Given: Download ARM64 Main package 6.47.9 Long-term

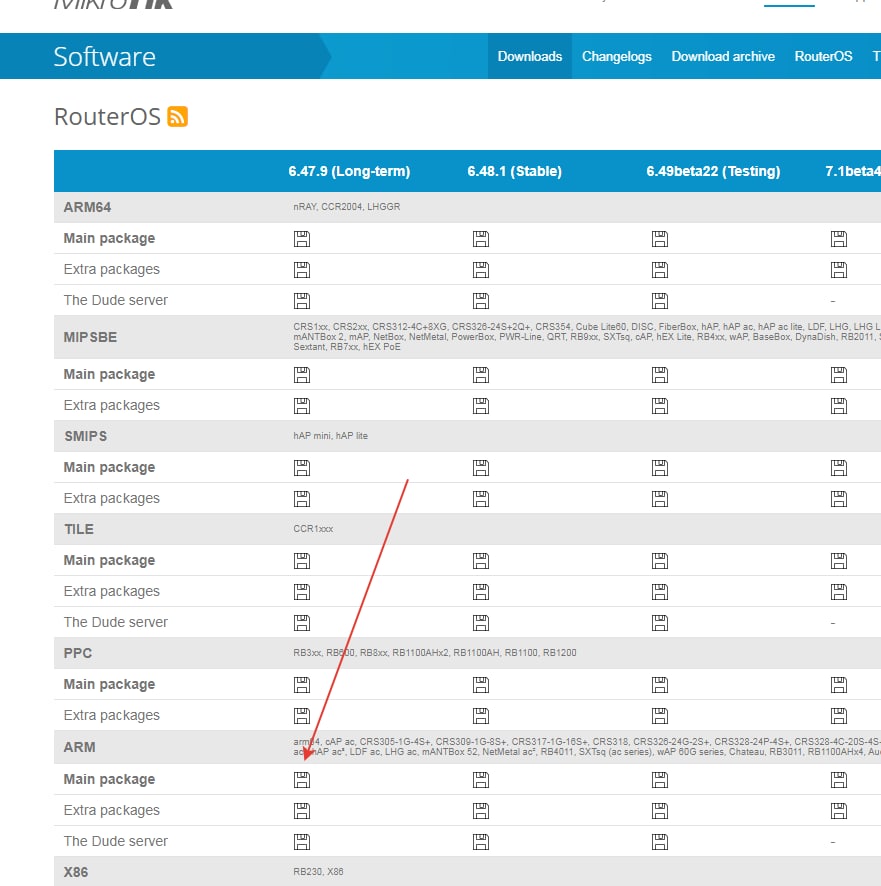Looking at the screenshot, I should (302, 239).
